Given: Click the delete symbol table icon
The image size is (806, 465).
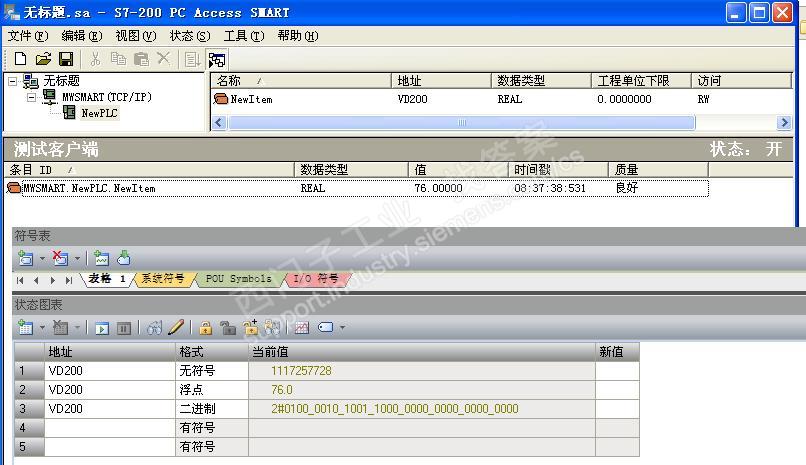Looking at the screenshot, I should pyautogui.click(x=60, y=258).
